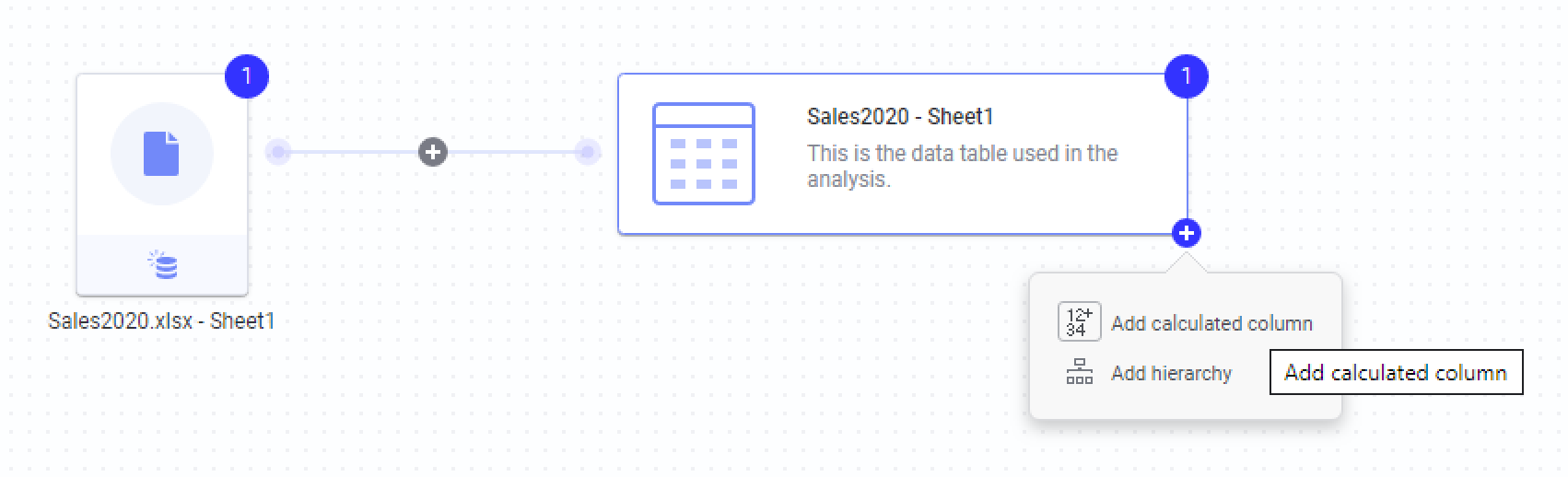Click the blue plus button on table card corner

[1187, 234]
